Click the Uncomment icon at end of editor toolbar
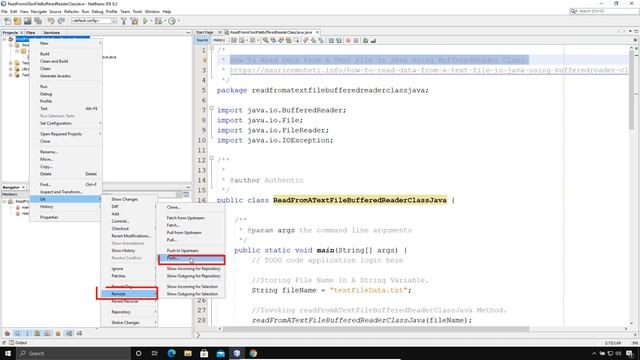The image size is (640, 360). tap(373, 40)
